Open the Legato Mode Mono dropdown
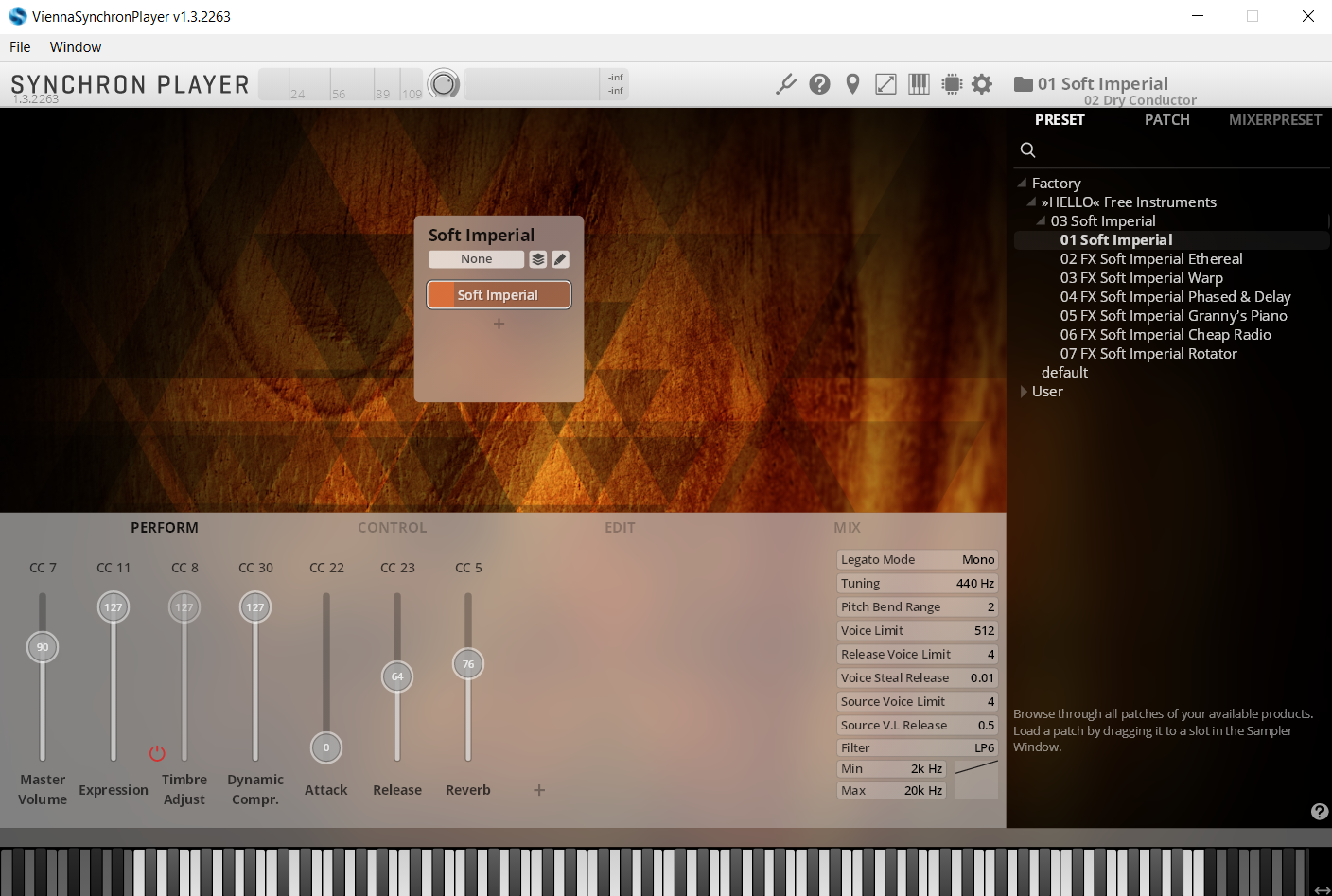The image size is (1332, 896). pyautogui.click(x=918, y=560)
